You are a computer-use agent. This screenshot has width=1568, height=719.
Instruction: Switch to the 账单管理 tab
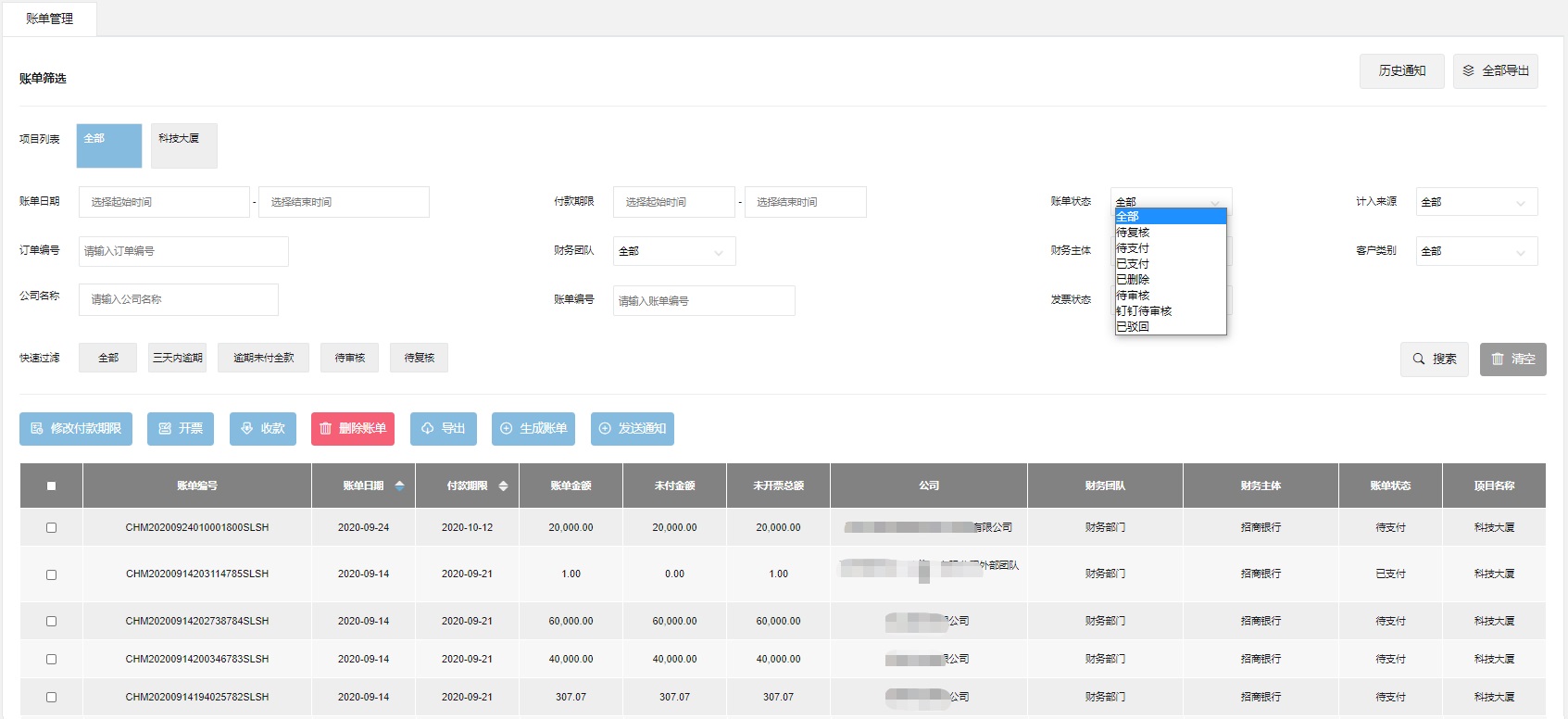49,19
